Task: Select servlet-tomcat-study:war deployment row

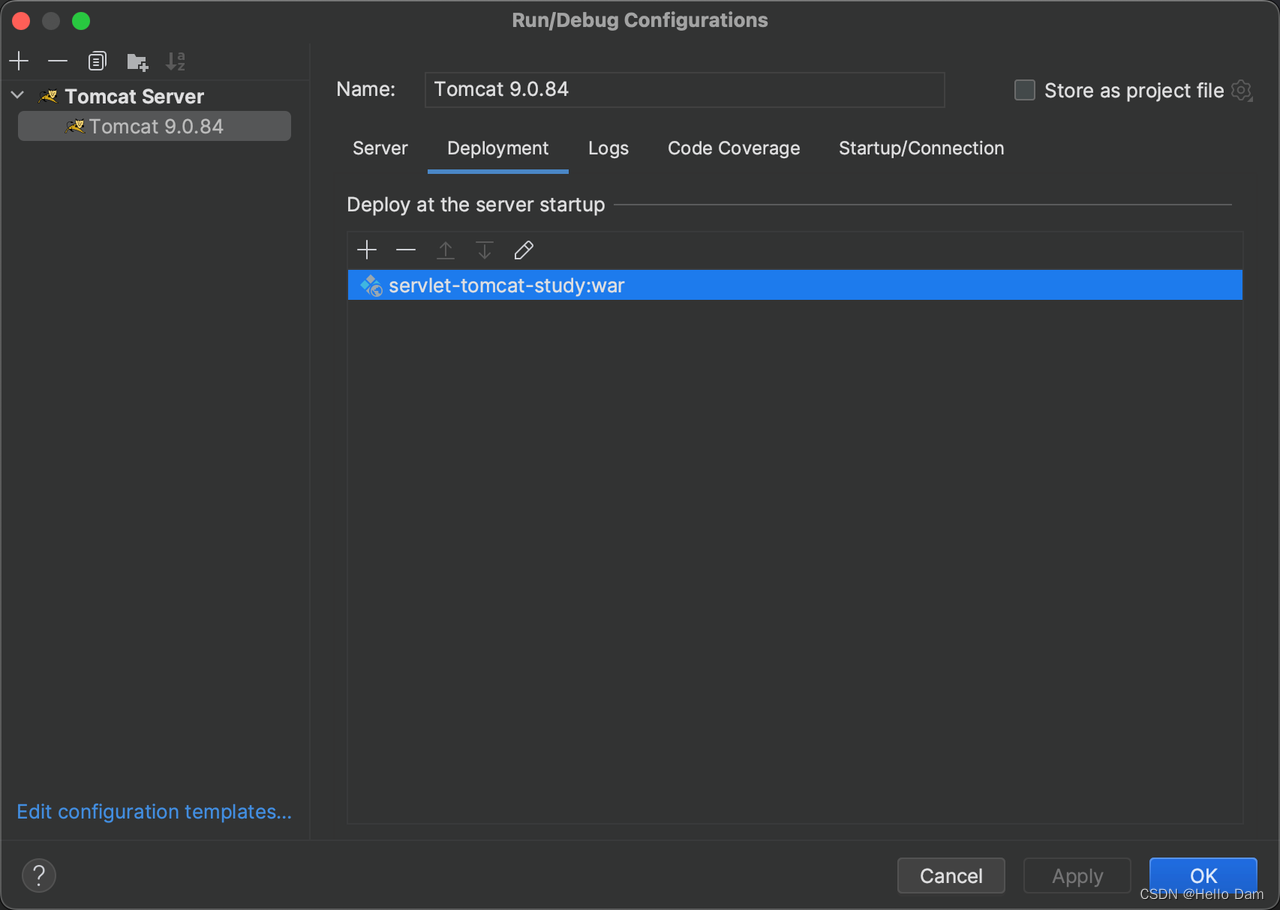Action: pos(795,285)
